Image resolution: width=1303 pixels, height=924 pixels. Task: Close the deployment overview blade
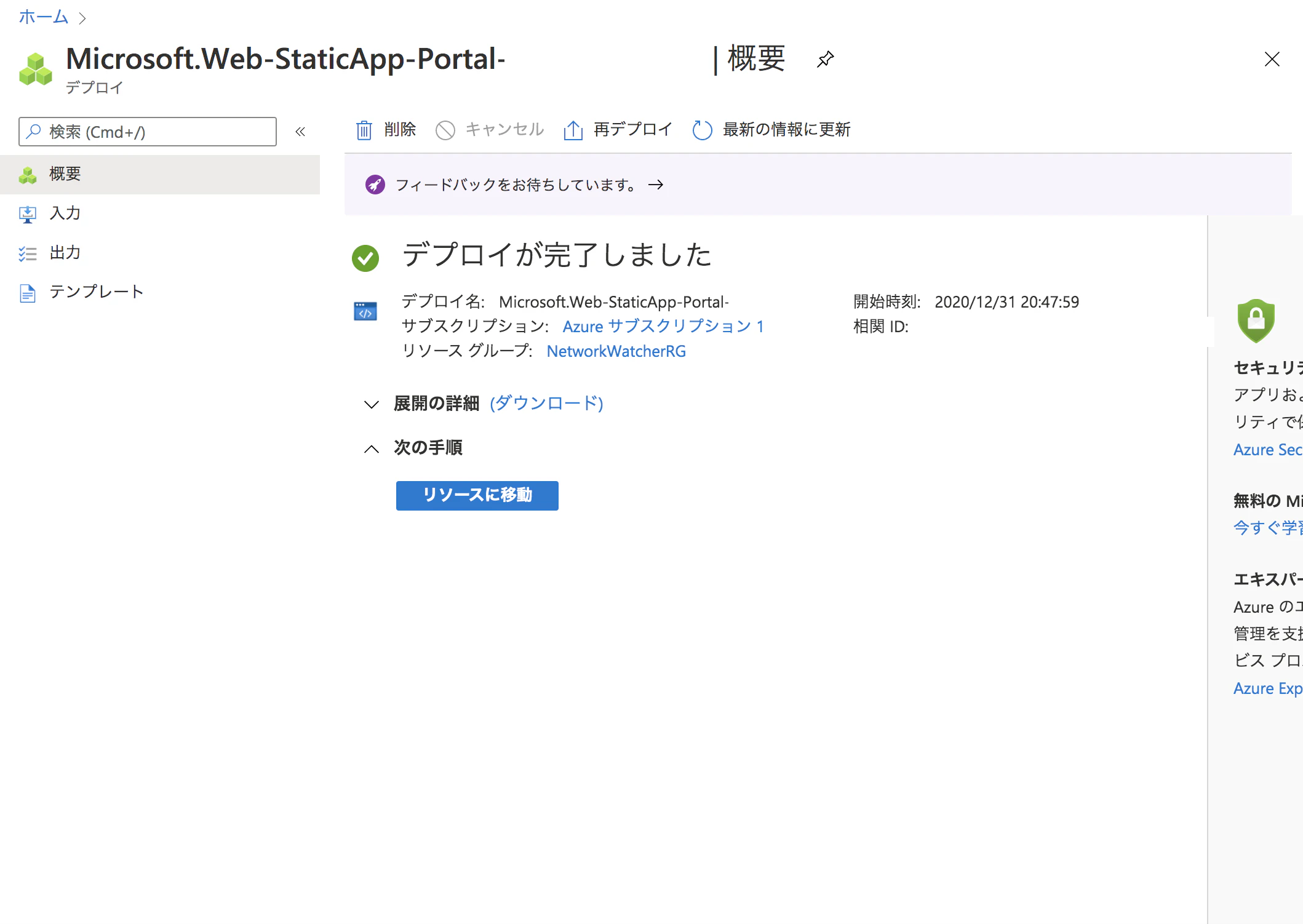[1272, 59]
